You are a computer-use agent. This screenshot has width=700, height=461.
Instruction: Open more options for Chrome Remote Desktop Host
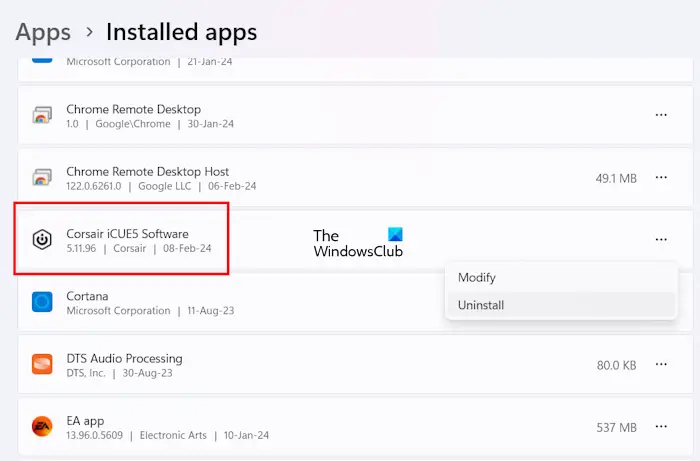click(x=661, y=178)
